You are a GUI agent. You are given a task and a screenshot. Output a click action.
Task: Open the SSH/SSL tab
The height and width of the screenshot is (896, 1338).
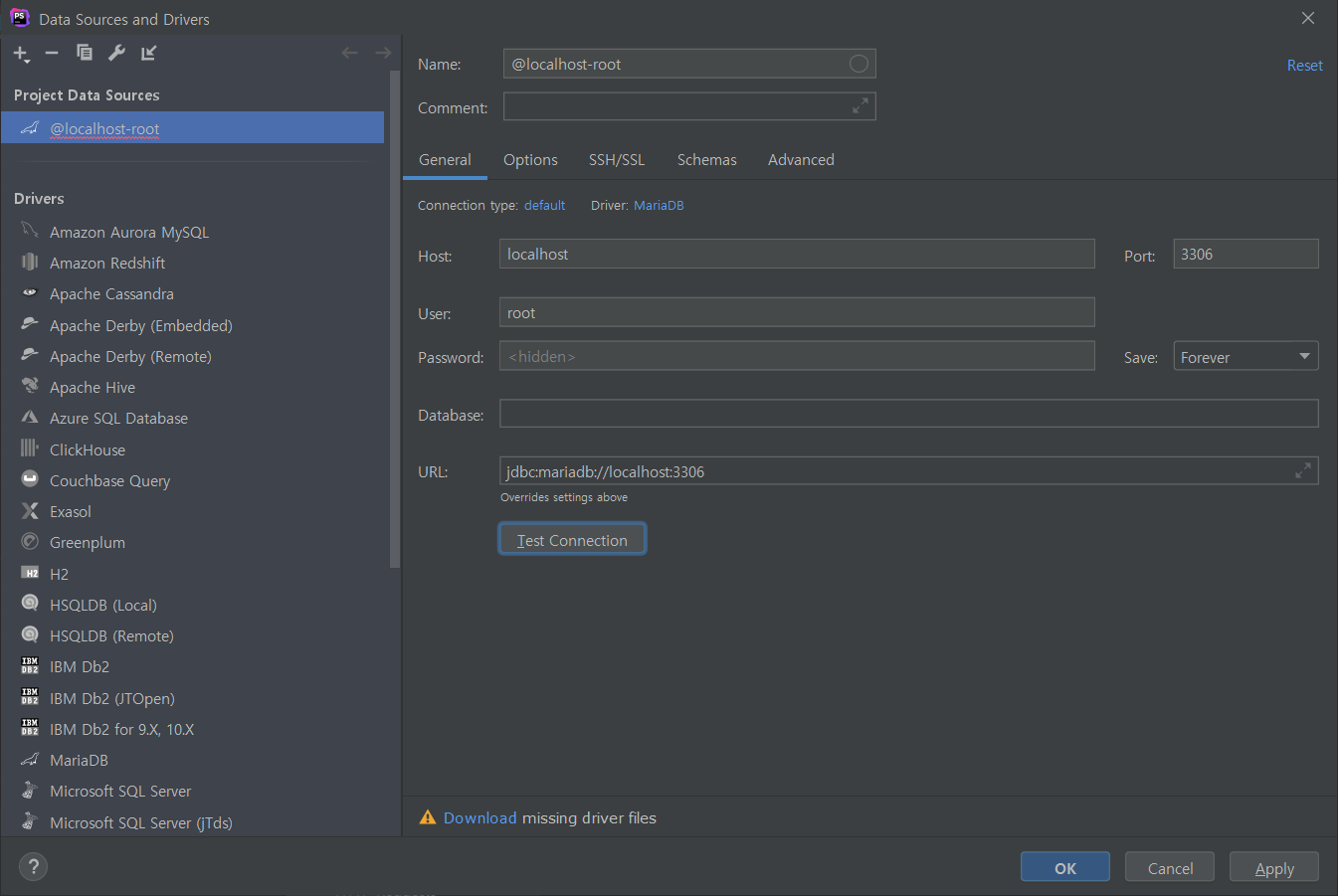617,159
